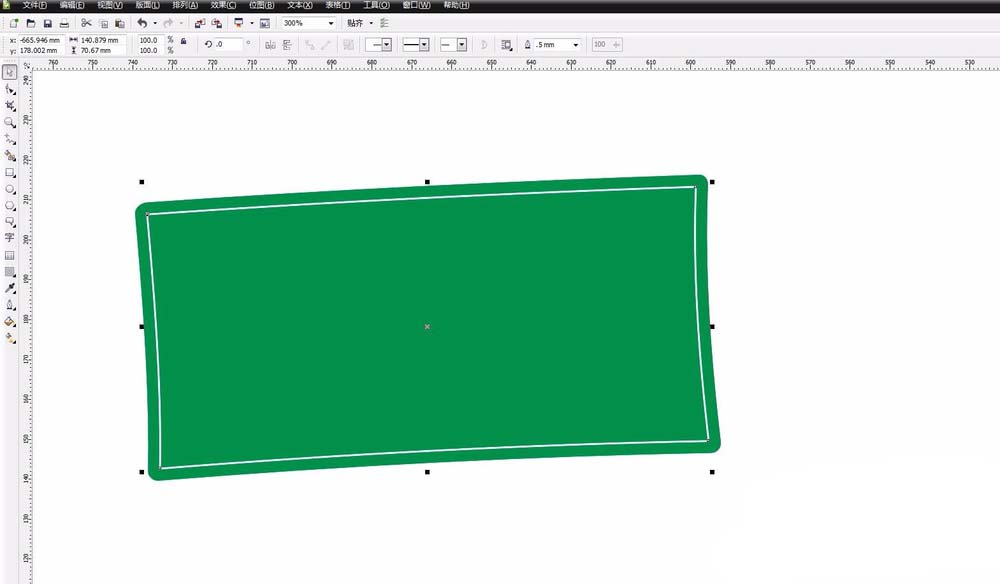Open the start arrowhead dropdown
Screen dimensions: 1000x584
[386, 45]
